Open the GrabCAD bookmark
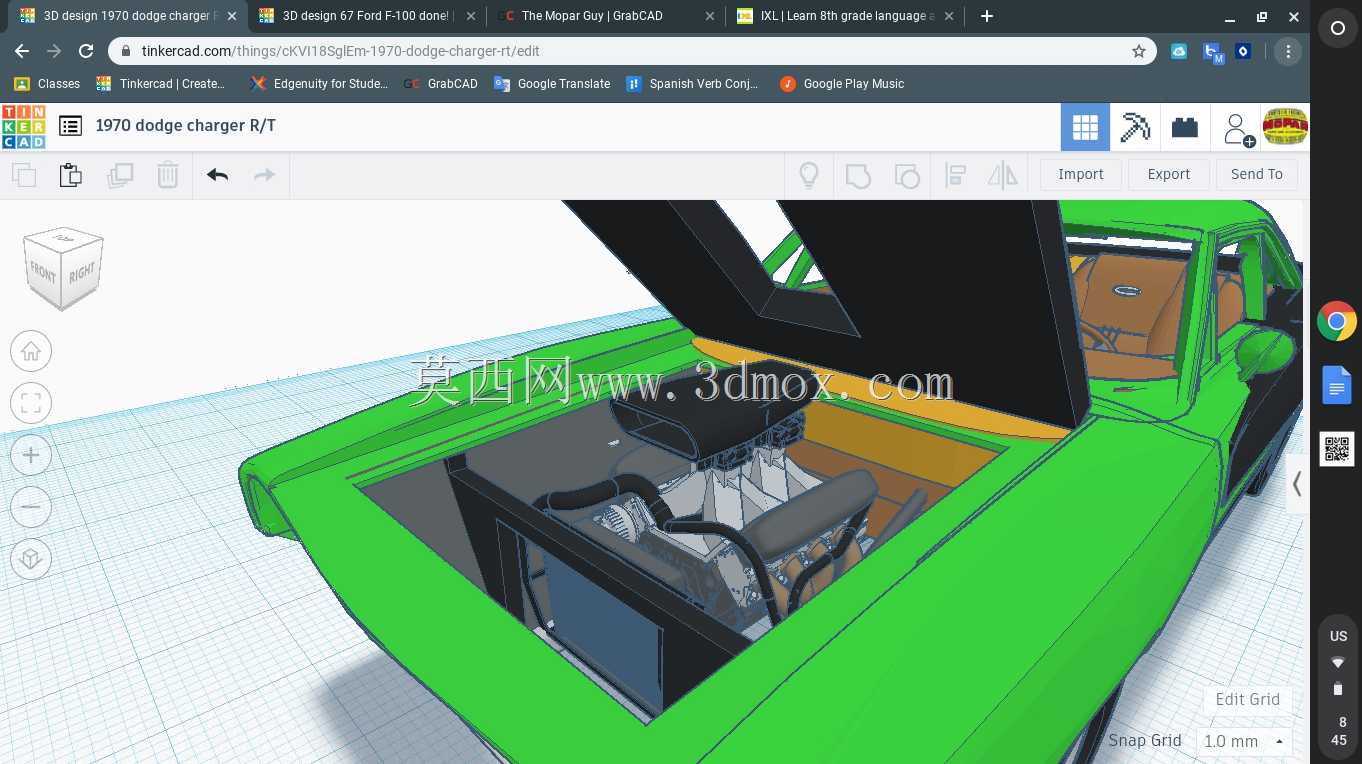 pos(441,84)
